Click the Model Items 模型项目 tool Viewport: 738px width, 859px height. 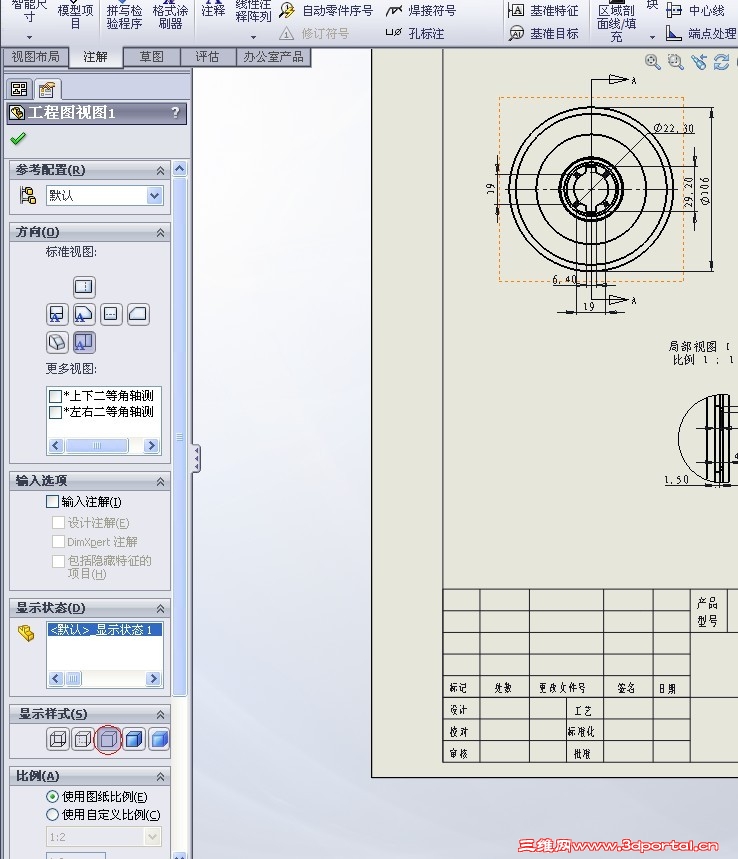(x=76, y=15)
